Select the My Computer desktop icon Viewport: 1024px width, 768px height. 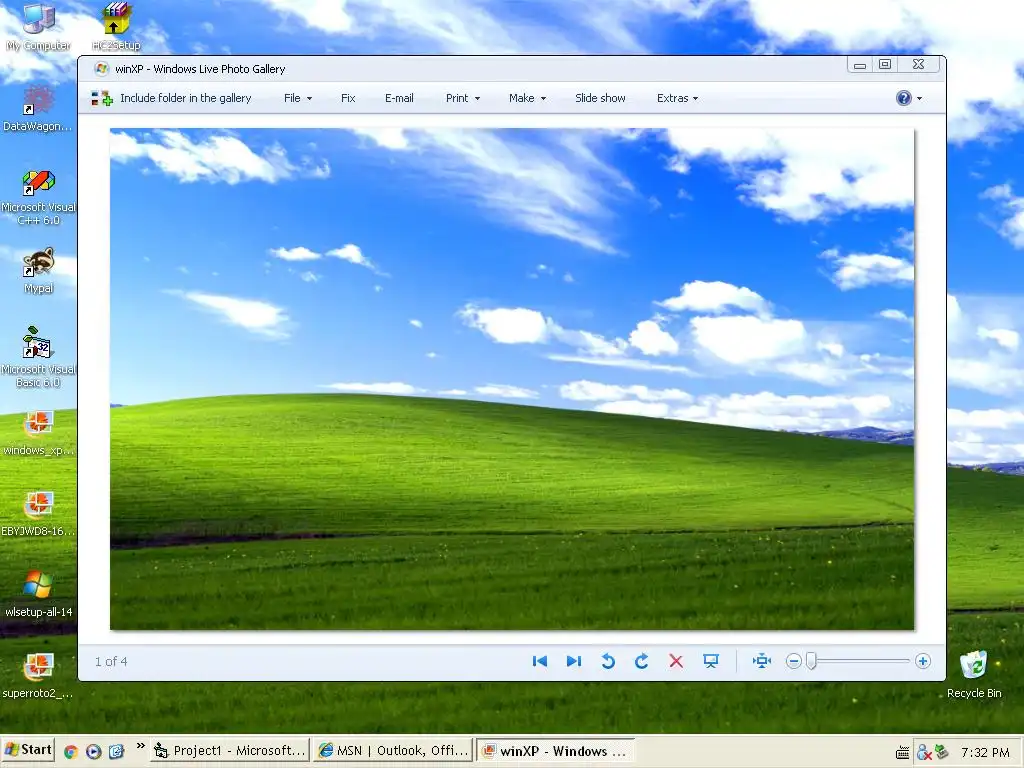point(39,27)
